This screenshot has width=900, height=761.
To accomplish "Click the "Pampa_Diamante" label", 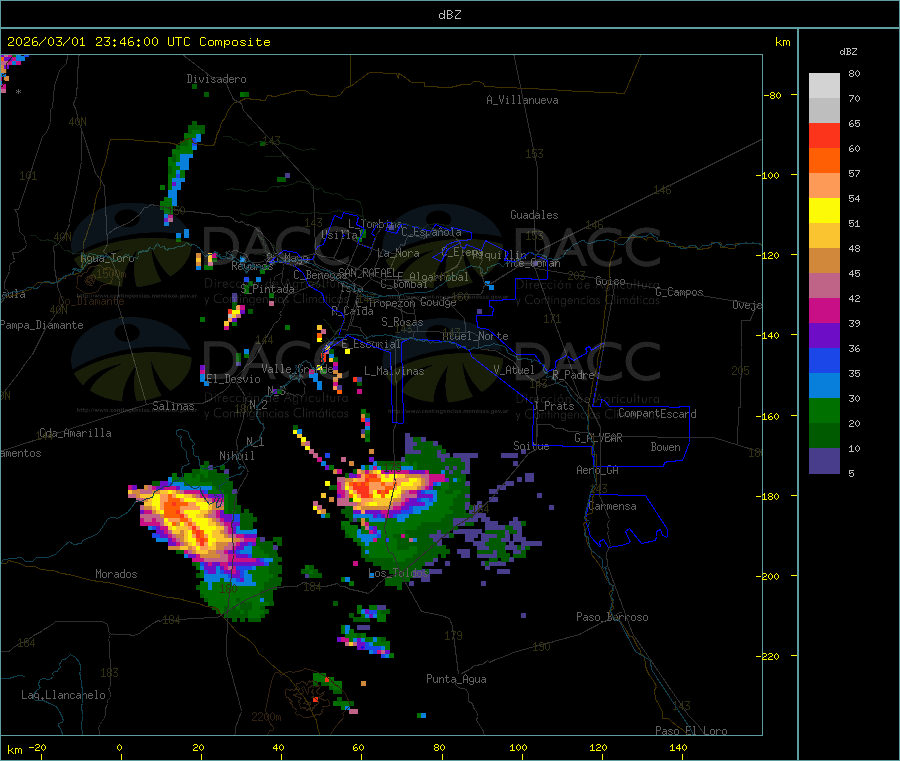I will [x=42, y=325].
